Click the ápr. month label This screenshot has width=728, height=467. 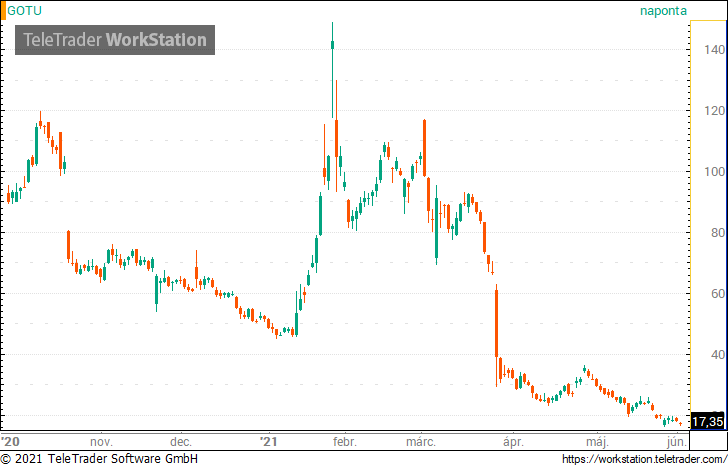pyautogui.click(x=513, y=441)
